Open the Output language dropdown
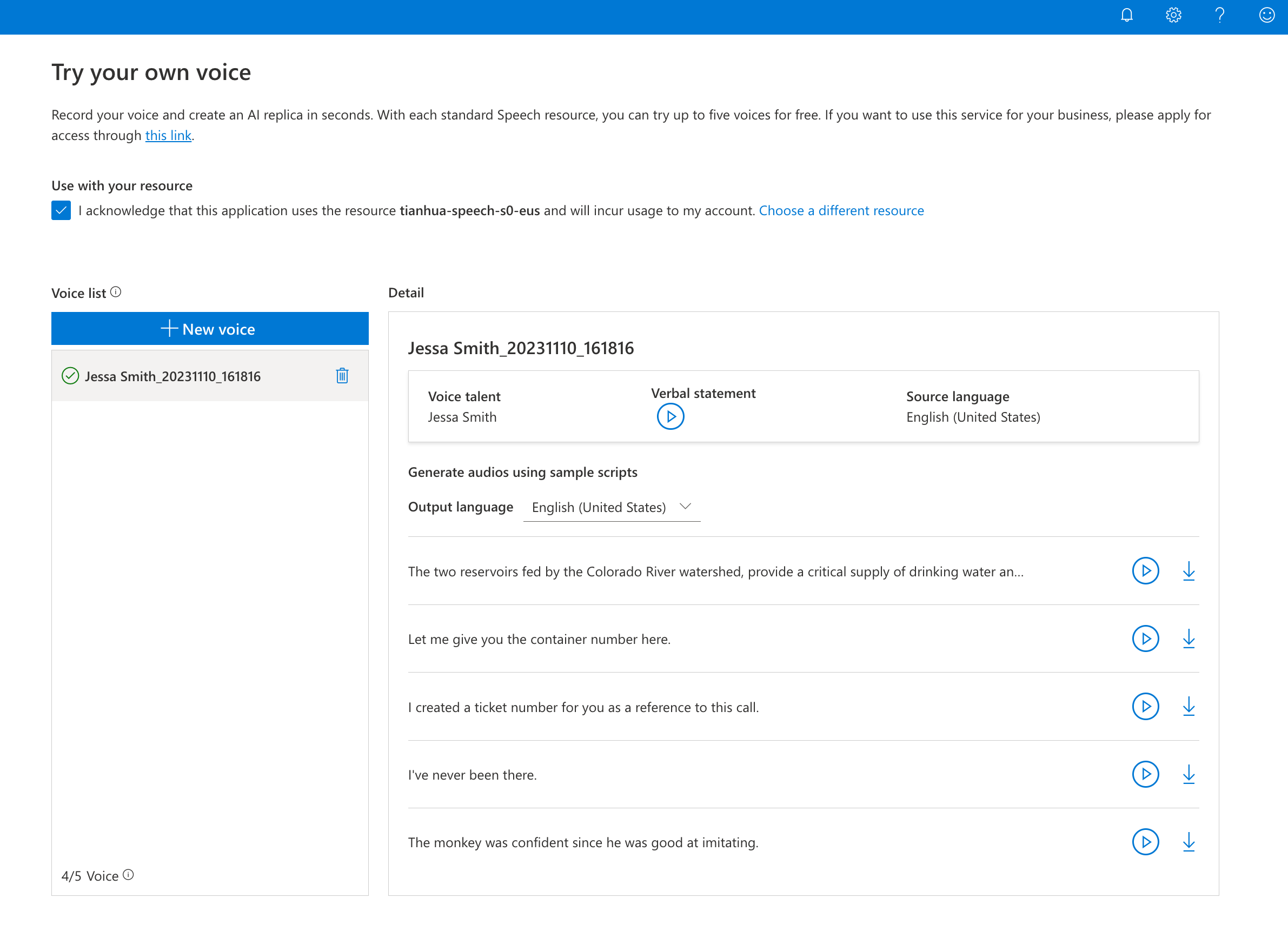The height and width of the screenshot is (931, 1288). 611,507
